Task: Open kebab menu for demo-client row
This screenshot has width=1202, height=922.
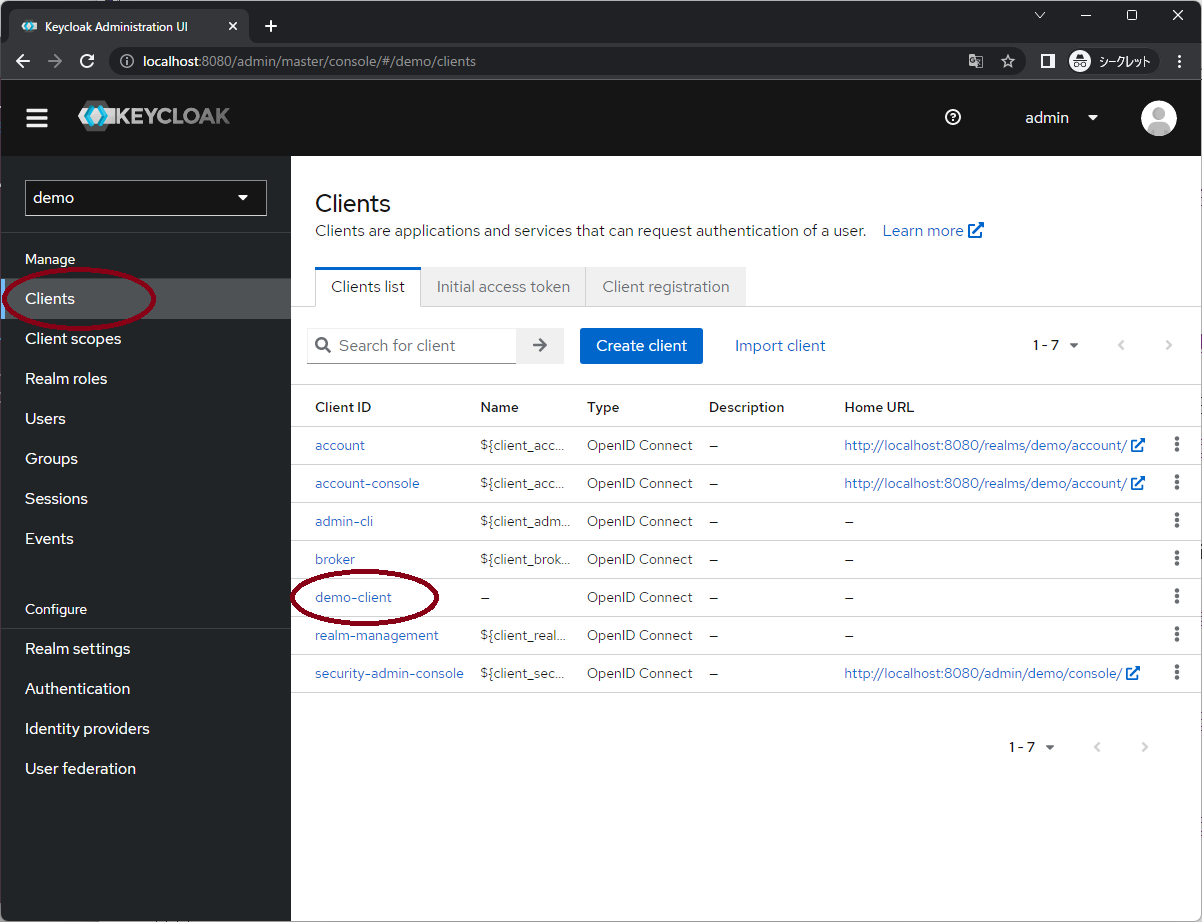Action: tap(1177, 596)
